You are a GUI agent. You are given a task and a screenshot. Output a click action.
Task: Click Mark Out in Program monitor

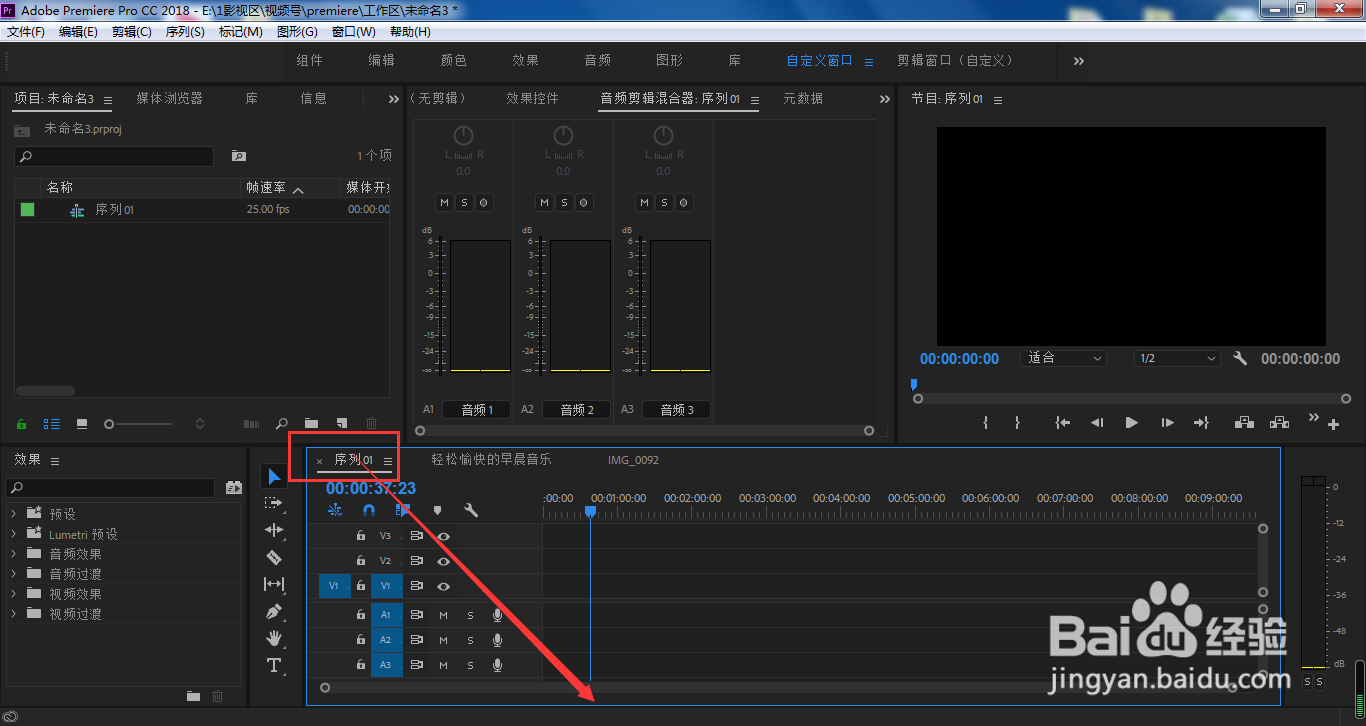pyautogui.click(x=1017, y=423)
